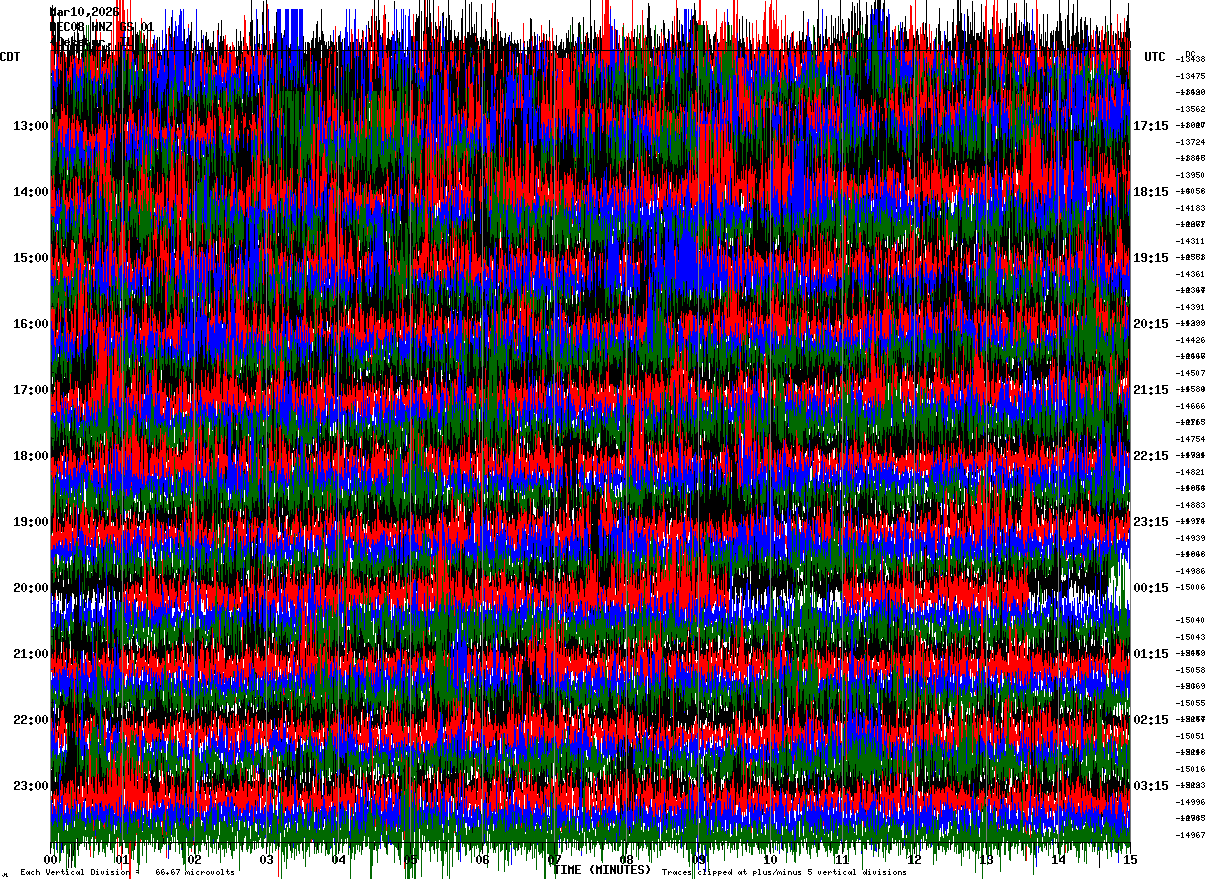
Task: Click the DC offset value -14821
Action: coord(1190,472)
